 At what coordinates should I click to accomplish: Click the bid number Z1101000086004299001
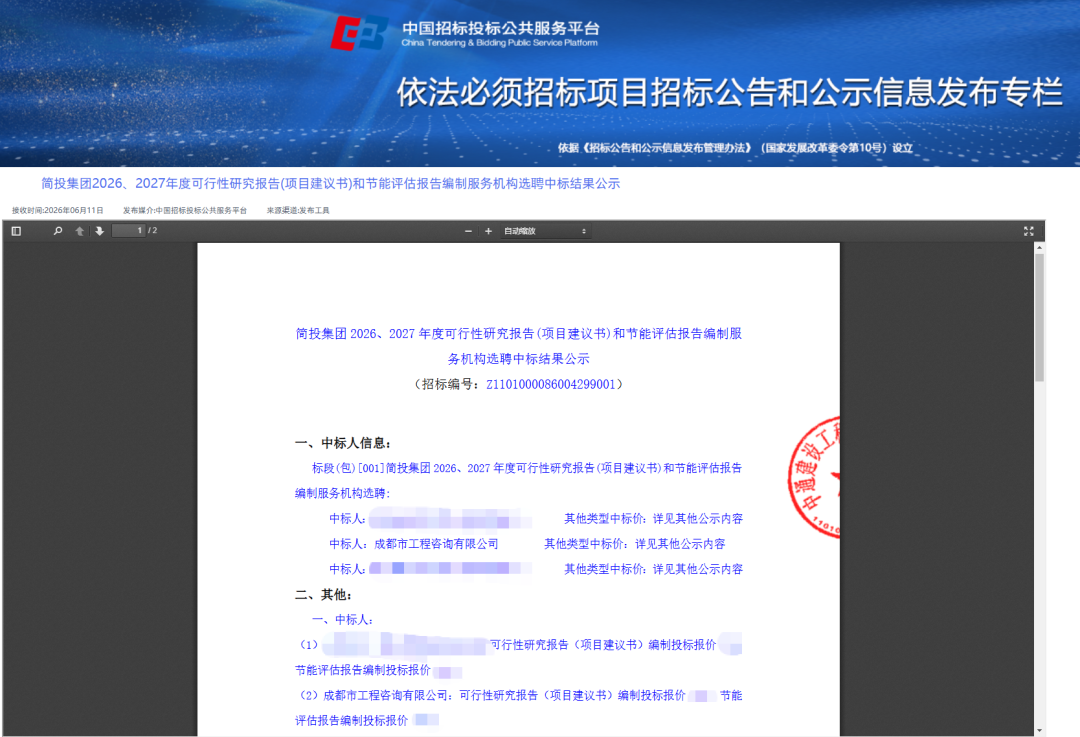click(551, 384)
